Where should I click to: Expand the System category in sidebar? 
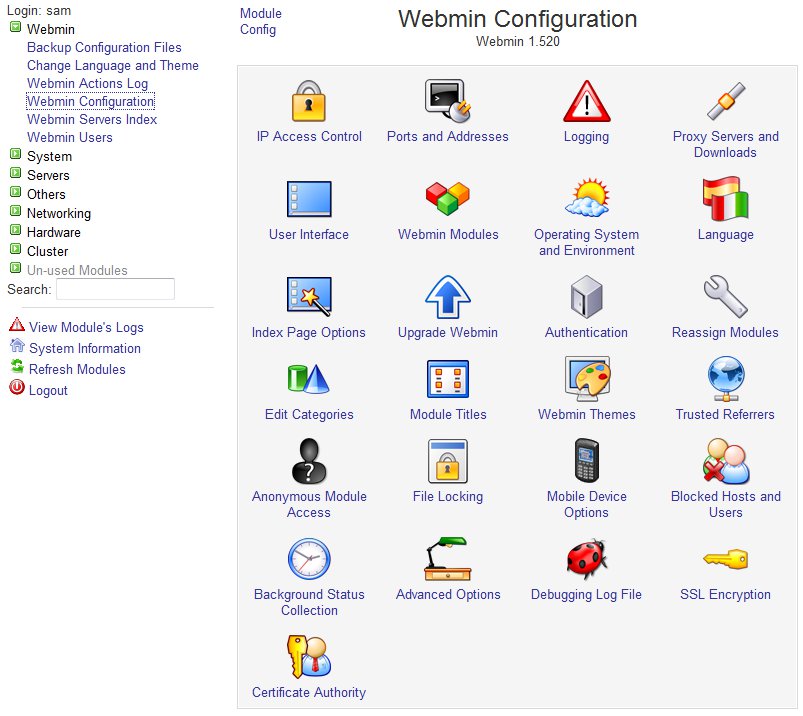coord(16,154)
